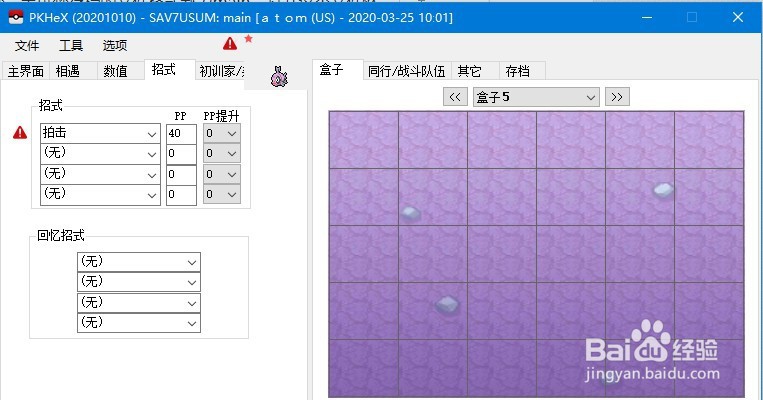
Task: Open PP提升 dropdown for third move
Action: tap(222, 174)
